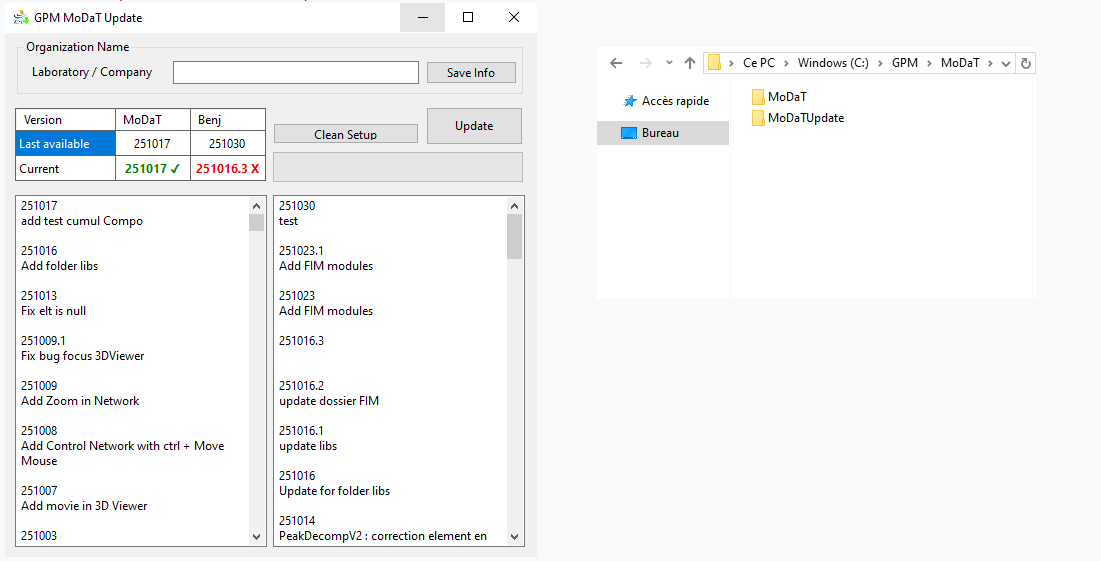Click the MoDaT column header cell
Screen dimensions: 1101x561
[152, 119]
